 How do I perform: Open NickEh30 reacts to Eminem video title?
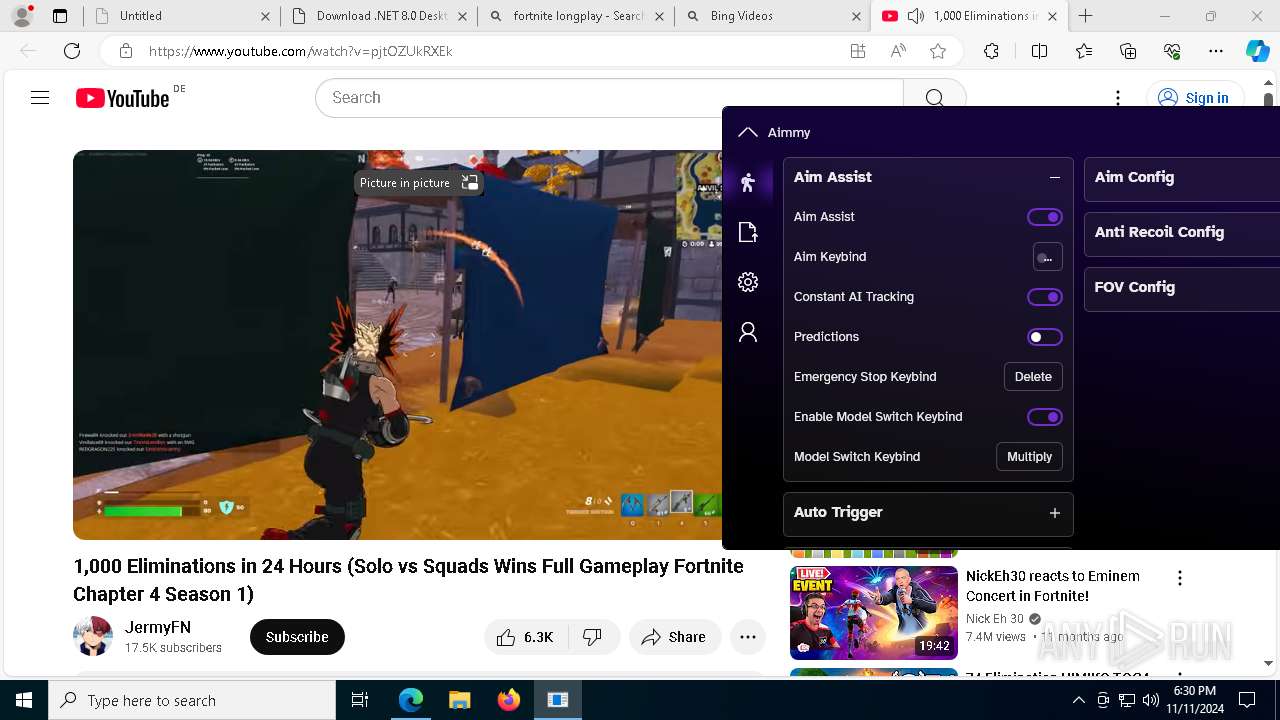[x=1053, y=586]
